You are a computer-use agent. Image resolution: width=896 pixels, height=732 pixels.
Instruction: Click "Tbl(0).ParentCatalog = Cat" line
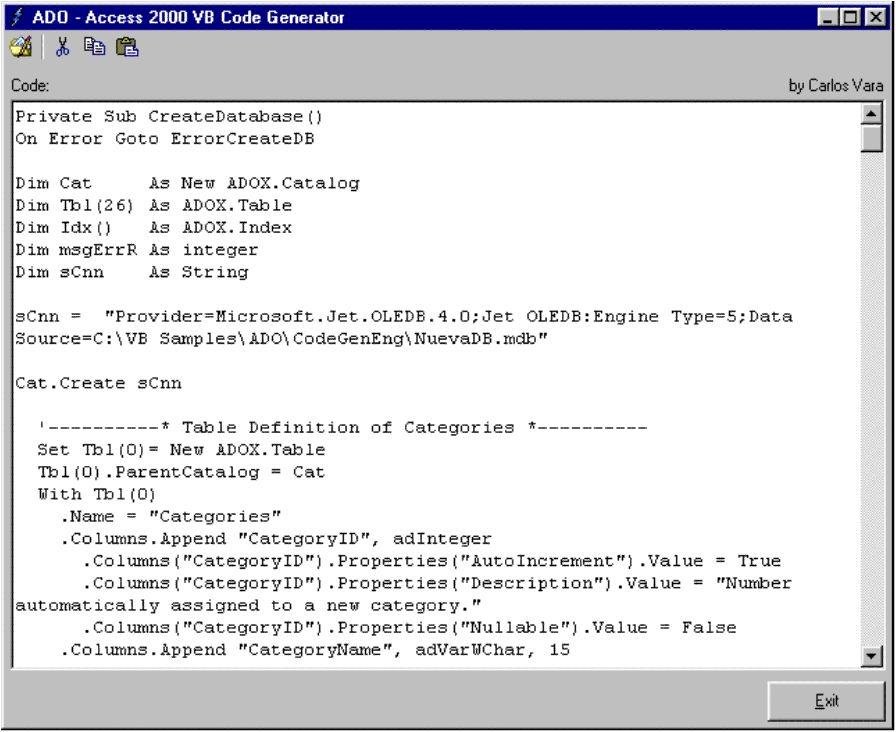(181, 473)
